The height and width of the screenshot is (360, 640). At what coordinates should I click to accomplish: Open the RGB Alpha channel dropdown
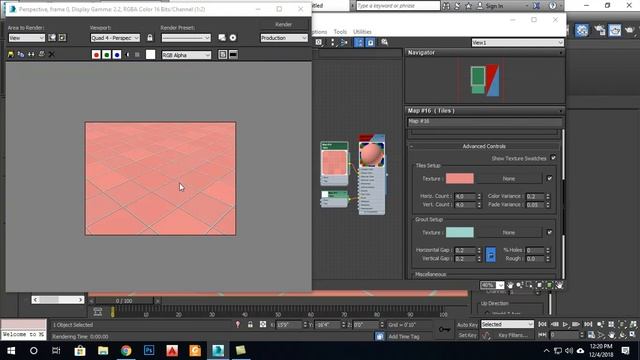[186, 55]
